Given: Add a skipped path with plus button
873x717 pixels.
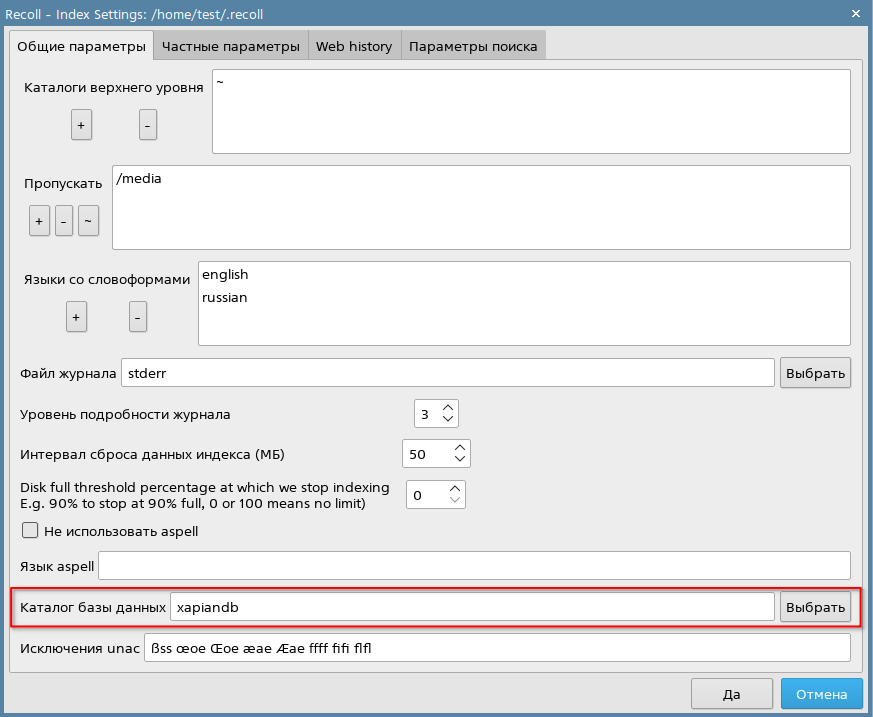Looking at the screenshot, I should click(x=39, y=220).
